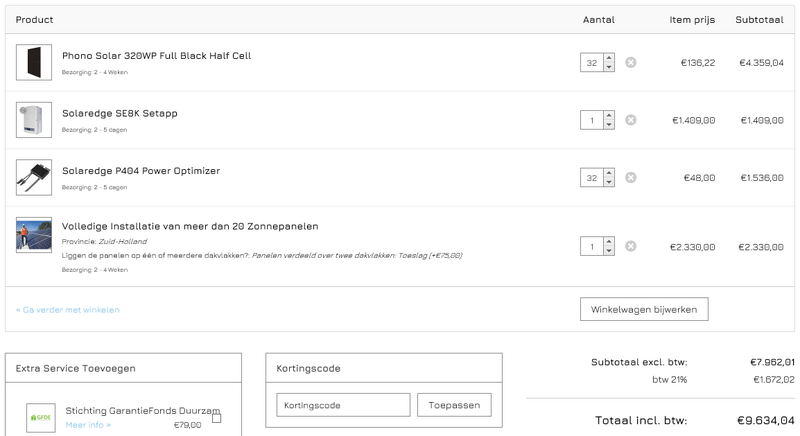
Task: Open Phono Solar panel product thumbnail
Action: (x=34, y=62)
